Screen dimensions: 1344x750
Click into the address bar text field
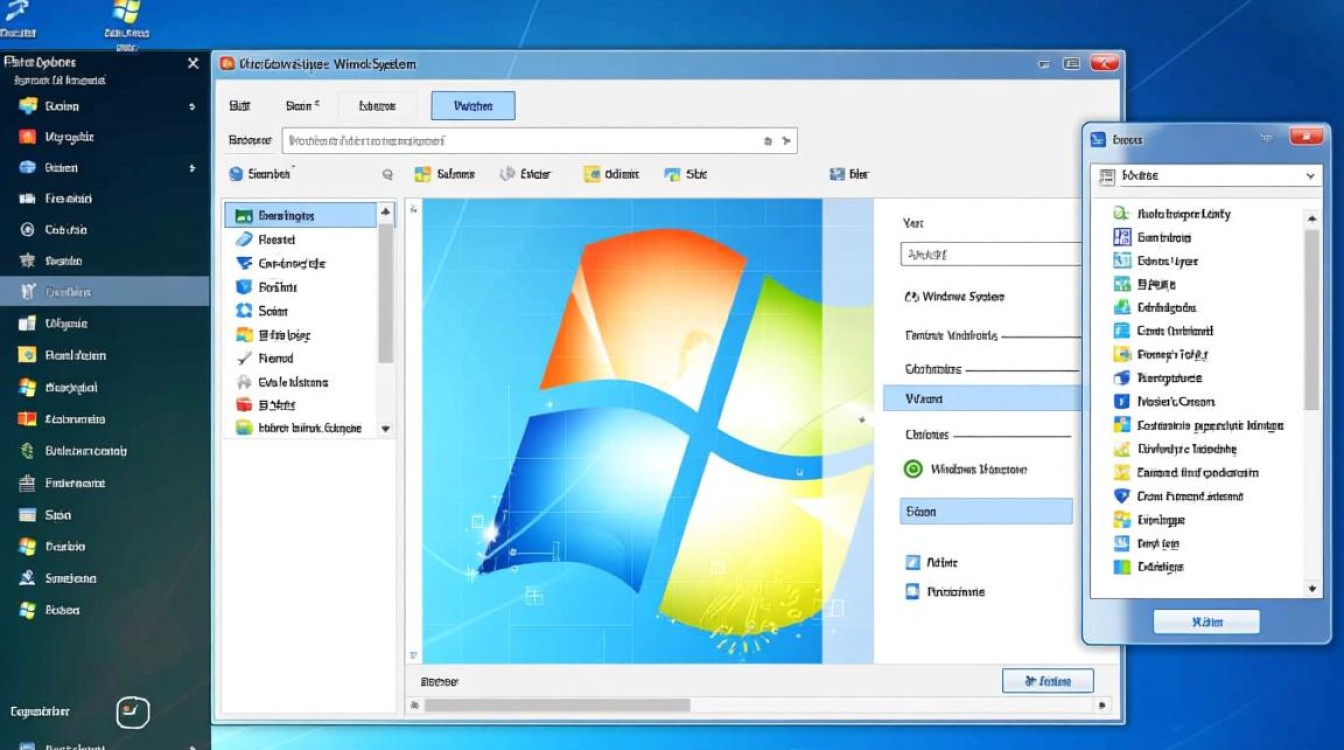click(520, 141)
